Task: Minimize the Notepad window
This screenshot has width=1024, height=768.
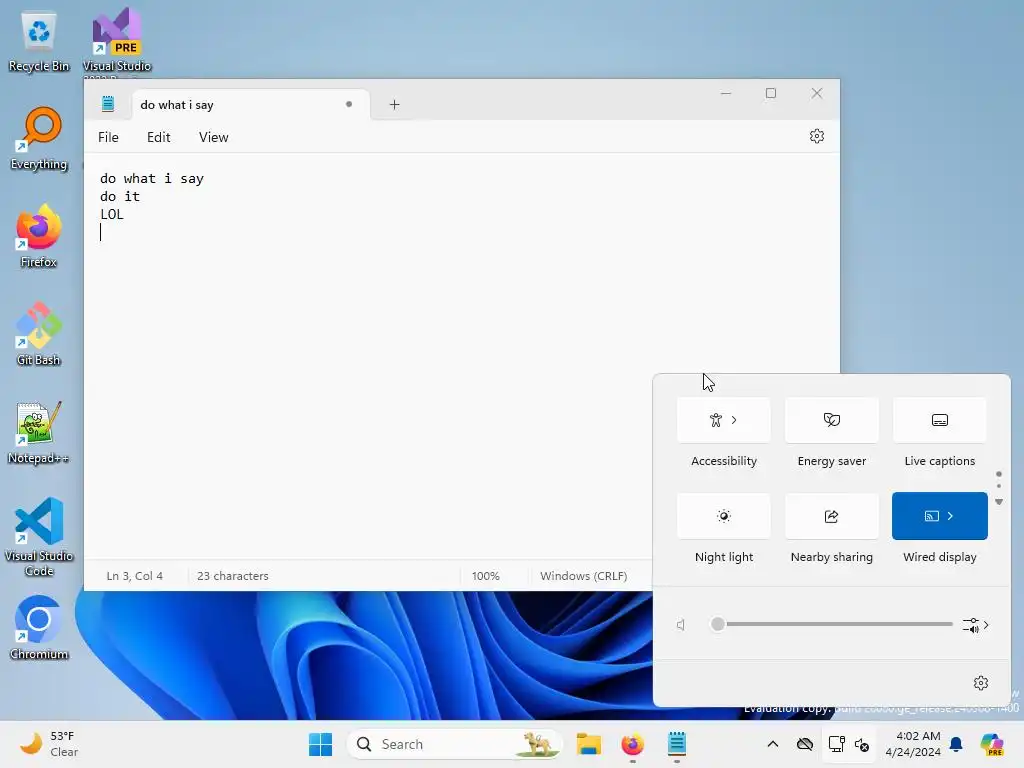Action: [x=726, y=93]
